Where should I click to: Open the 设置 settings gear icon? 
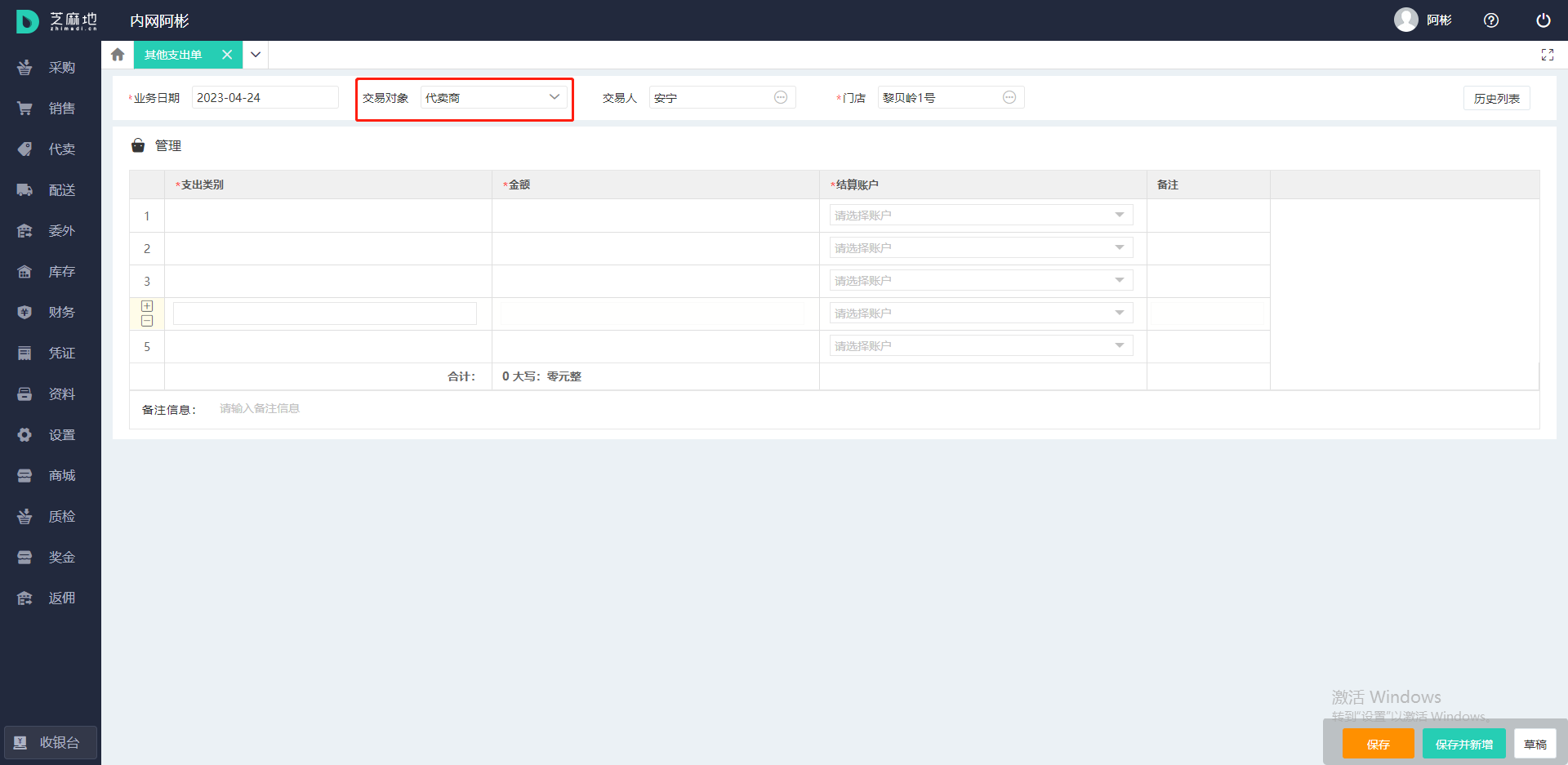pyautogui.click(x=24, y=434)
